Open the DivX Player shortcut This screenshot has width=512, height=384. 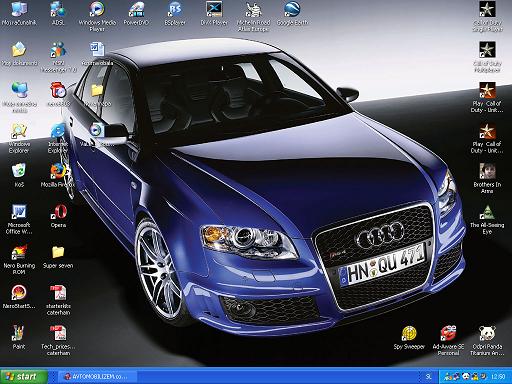point(214,14)
